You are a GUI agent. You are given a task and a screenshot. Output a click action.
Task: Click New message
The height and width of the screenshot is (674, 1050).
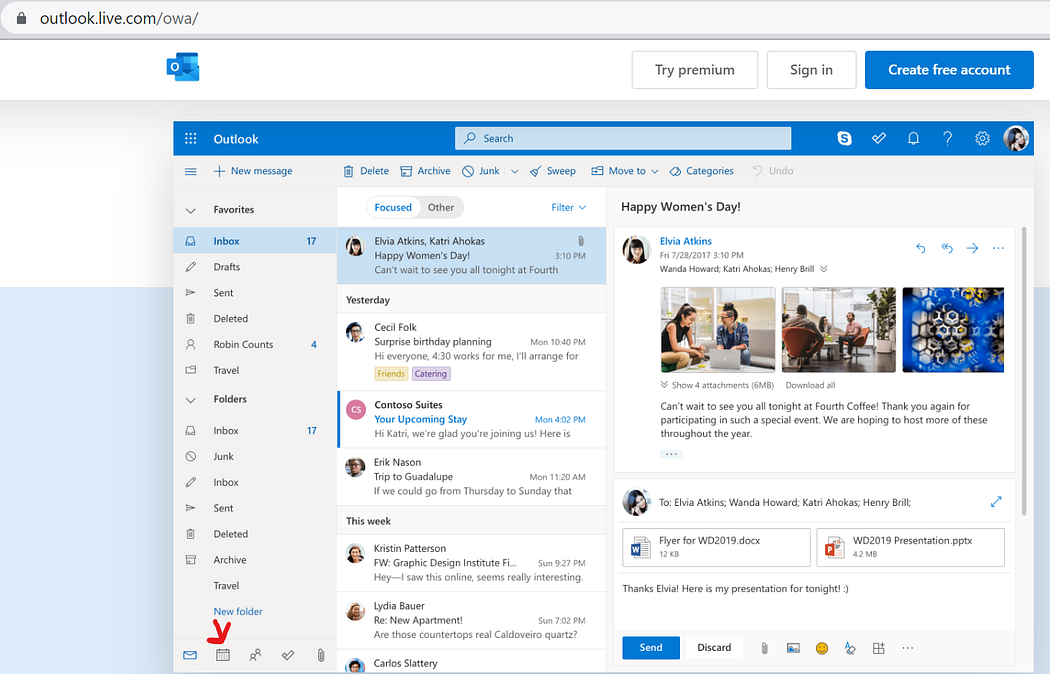coord(252,171)
